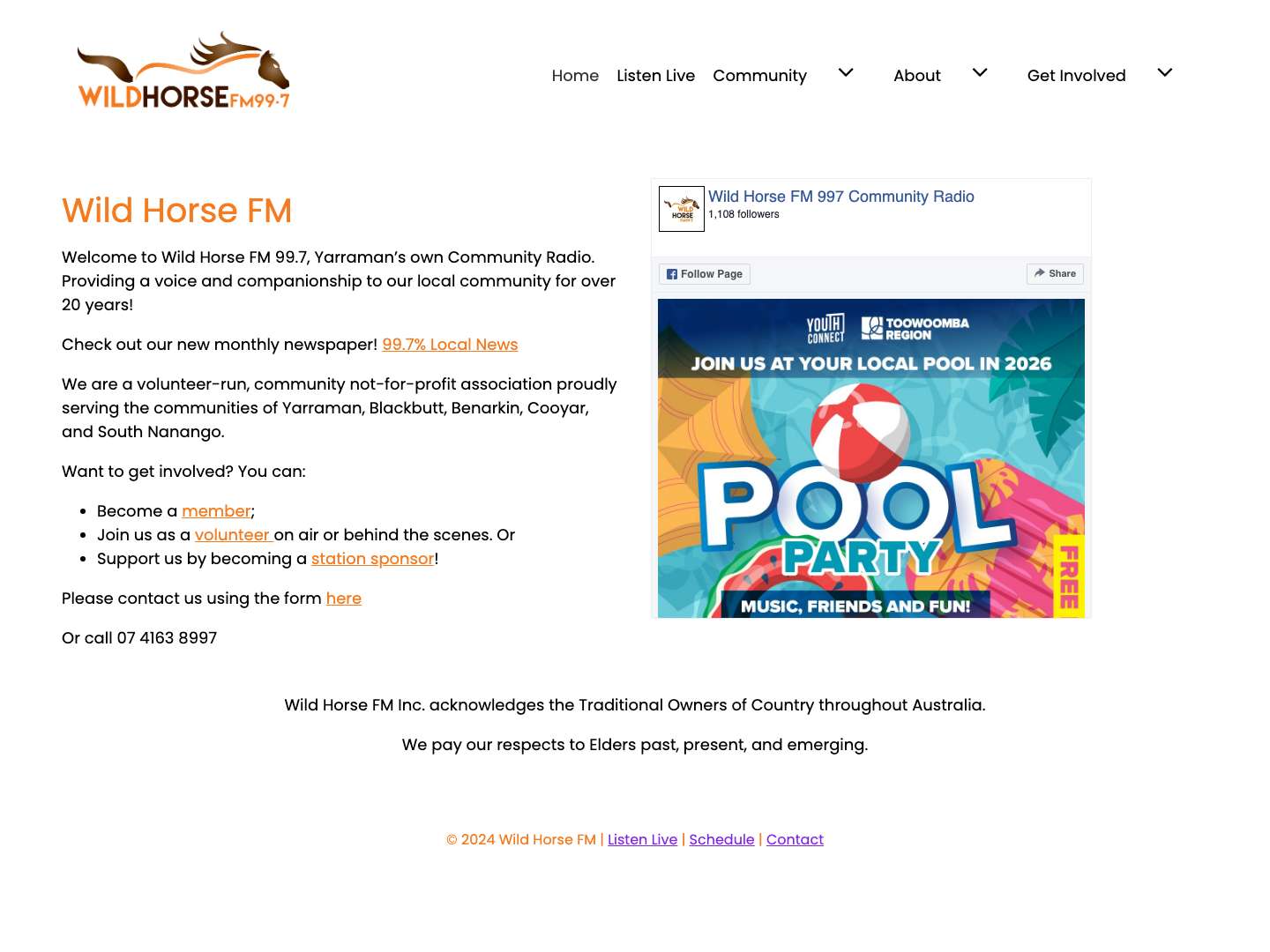Select Listen Live in the navigation menu
This screenshot has width=1270, height=952.
pos(655,76)
